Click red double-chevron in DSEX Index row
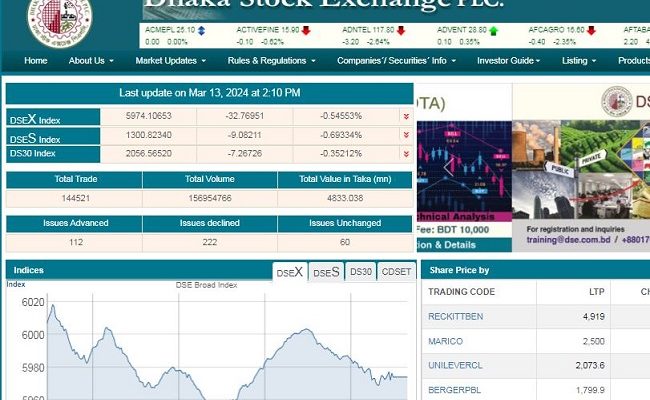The width and height of the screenshot is (650, 400). [405, 117]
